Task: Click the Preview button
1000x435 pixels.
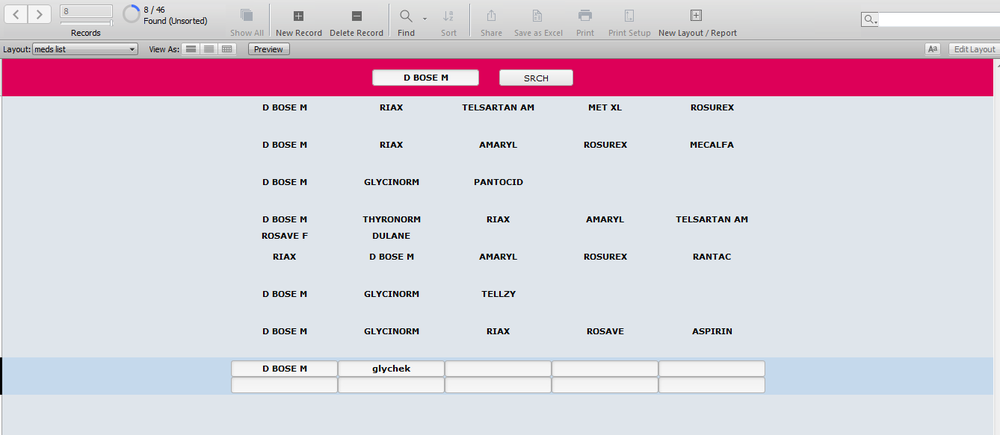Action: pos(268,49)
